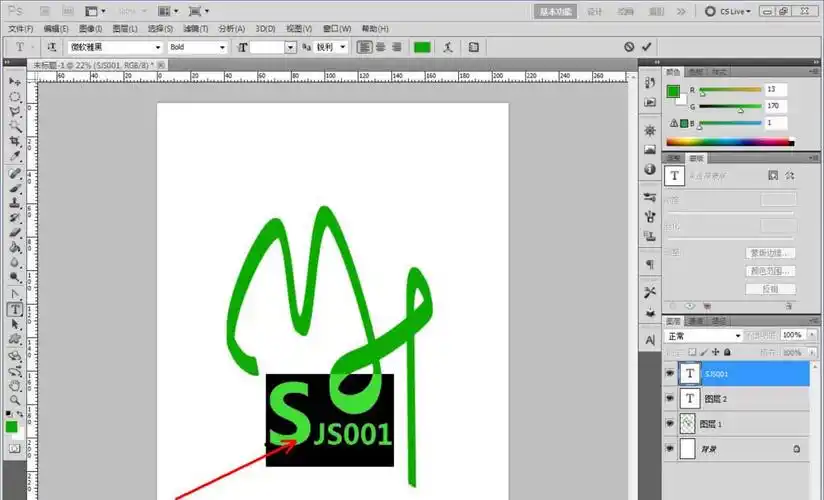Select the Clone Stamp tool
Screen dimensions: 824x500
(x=15, y=203)
